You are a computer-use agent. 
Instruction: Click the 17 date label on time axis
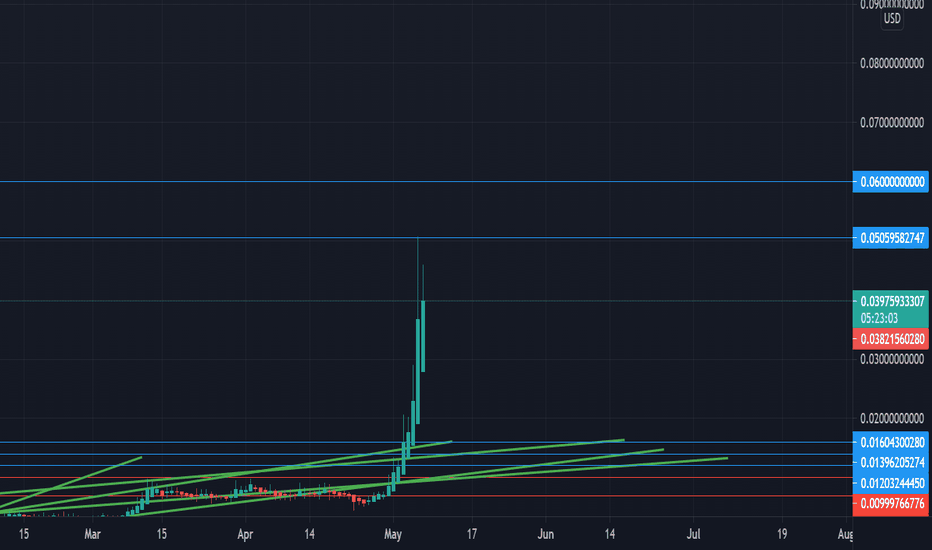(471, 534)
